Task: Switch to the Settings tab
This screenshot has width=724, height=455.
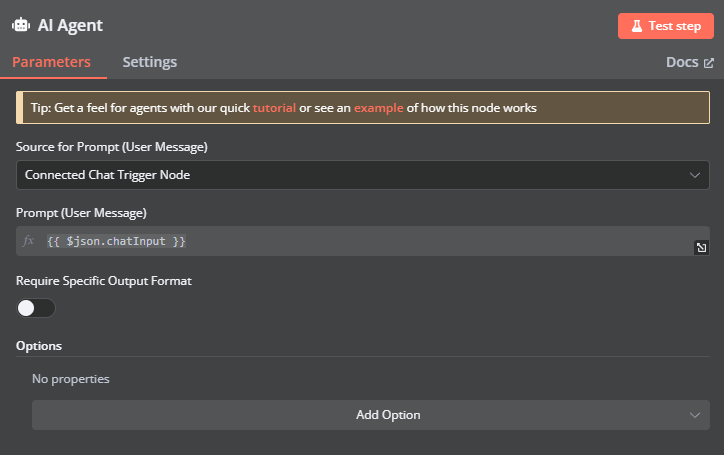Action: (x=150, y=62)
